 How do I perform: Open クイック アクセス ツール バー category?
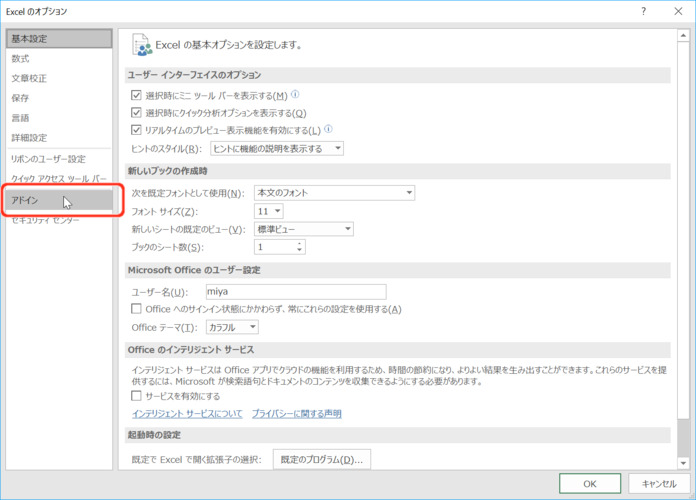point(59,179)
